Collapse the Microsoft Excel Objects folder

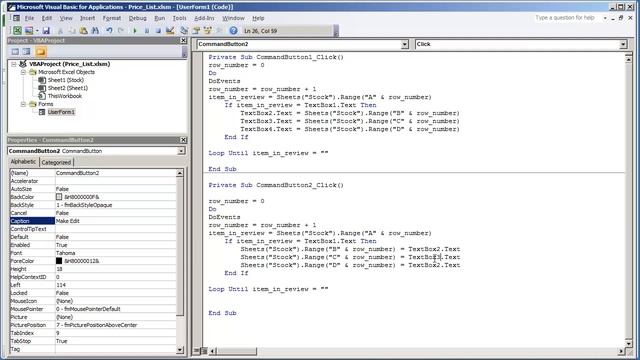click(23, 72)
